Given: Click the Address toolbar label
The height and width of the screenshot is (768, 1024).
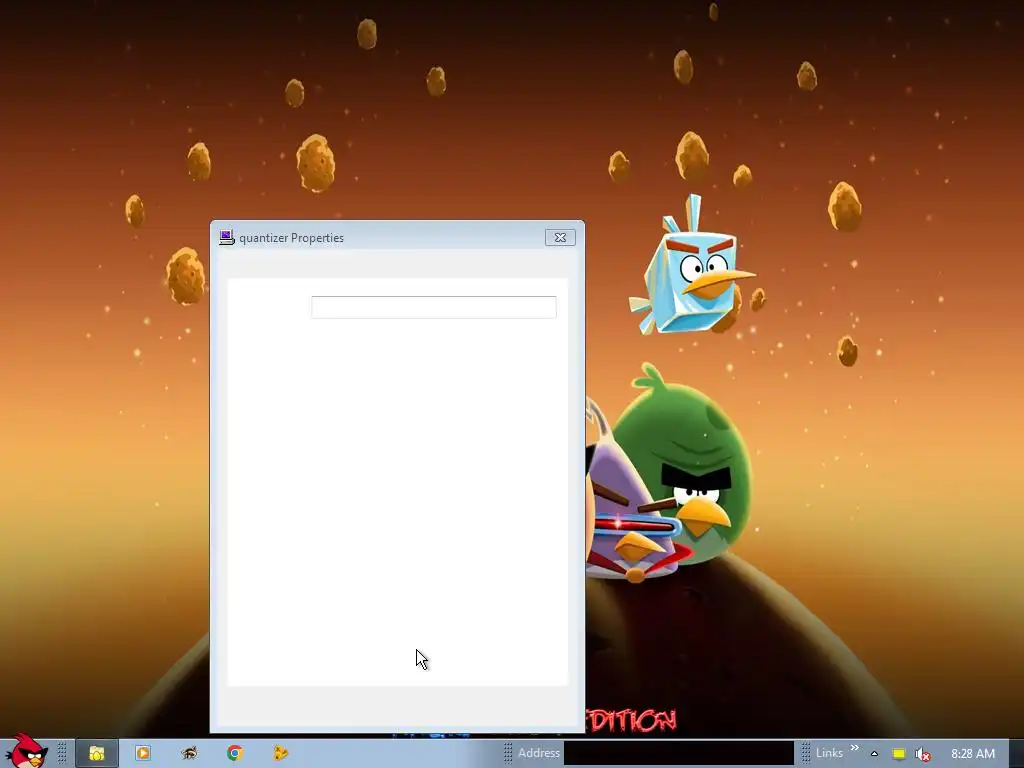Looking at the screenshot, I should click(x=539, y=753).
